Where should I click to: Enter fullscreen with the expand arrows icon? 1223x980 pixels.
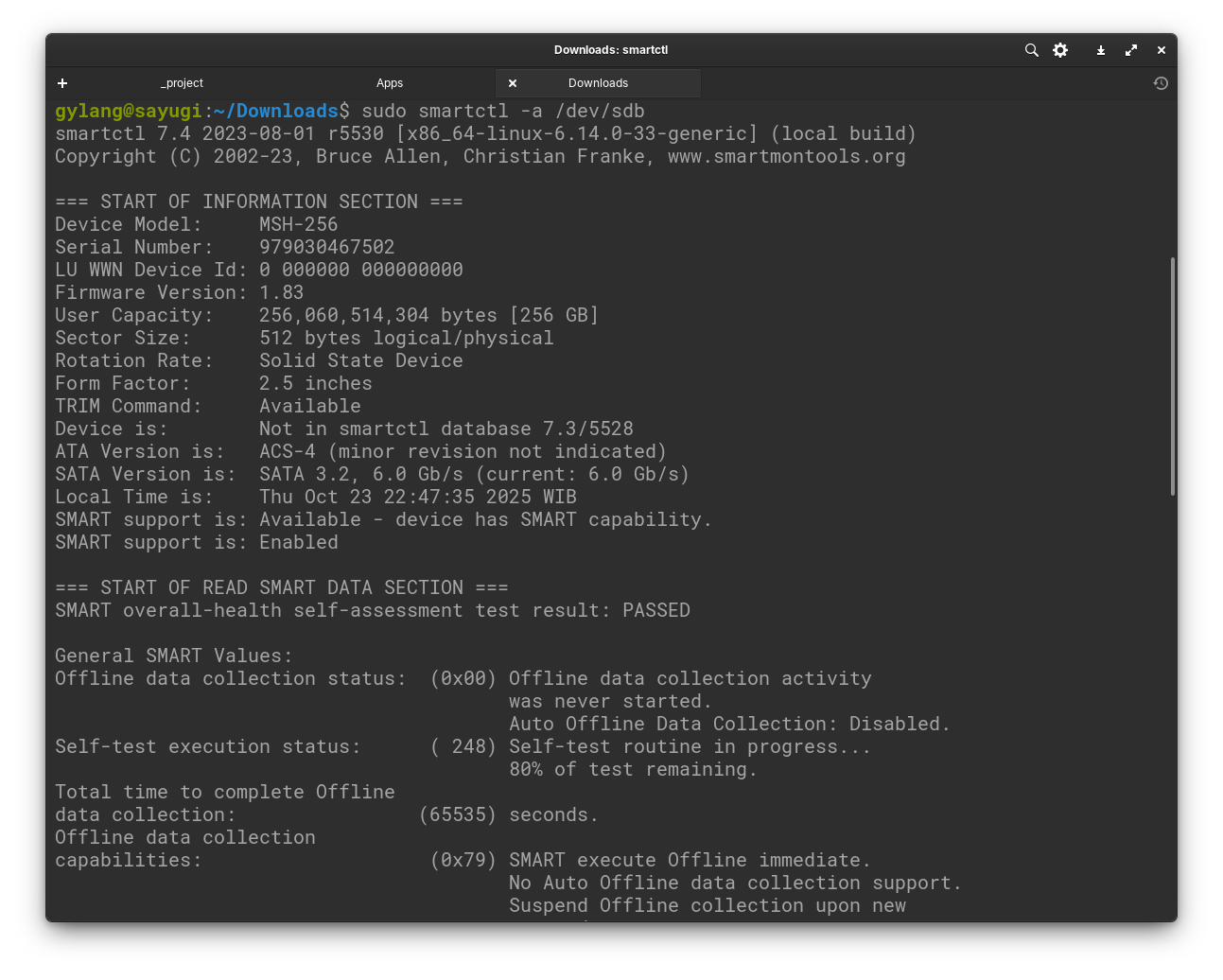point(1130,50)
